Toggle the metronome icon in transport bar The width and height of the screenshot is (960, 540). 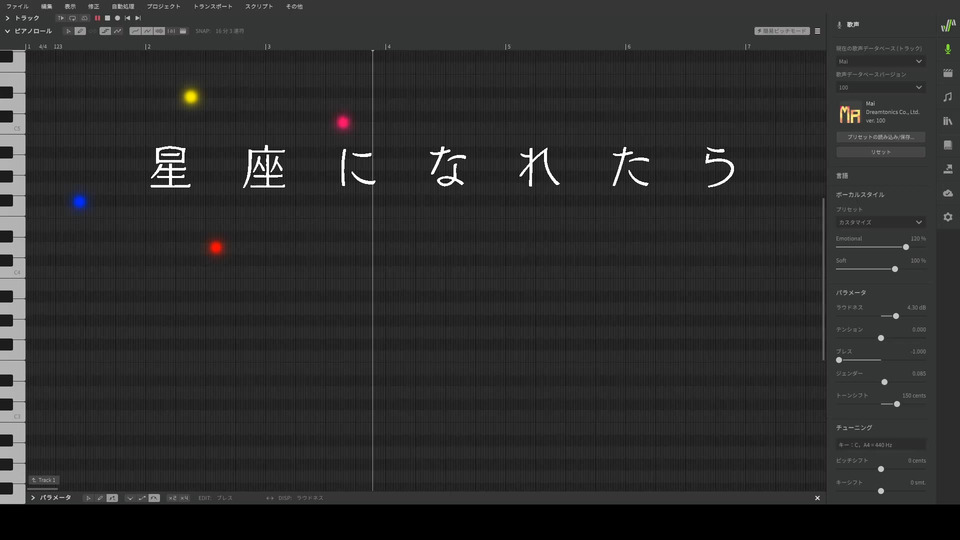pos(84,18)
